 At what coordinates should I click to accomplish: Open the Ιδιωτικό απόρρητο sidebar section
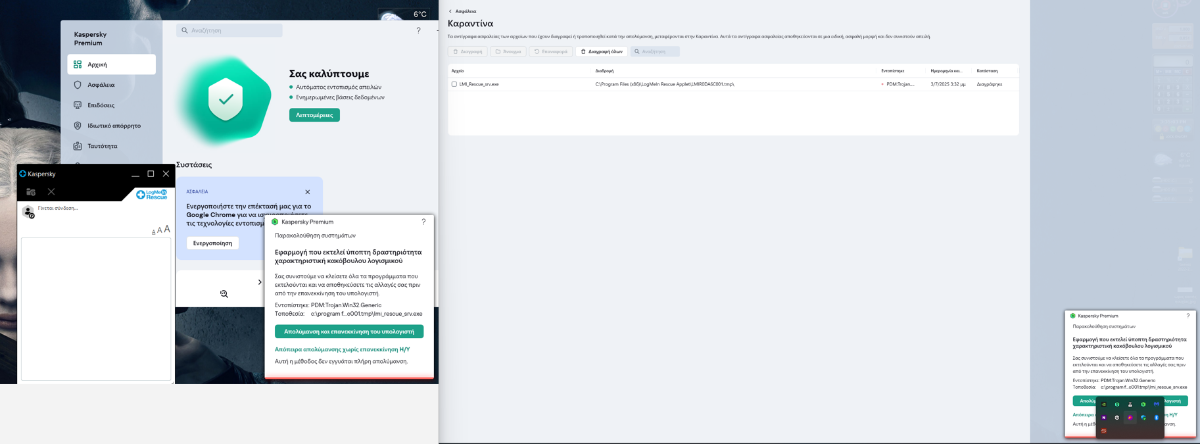(112, 126)
